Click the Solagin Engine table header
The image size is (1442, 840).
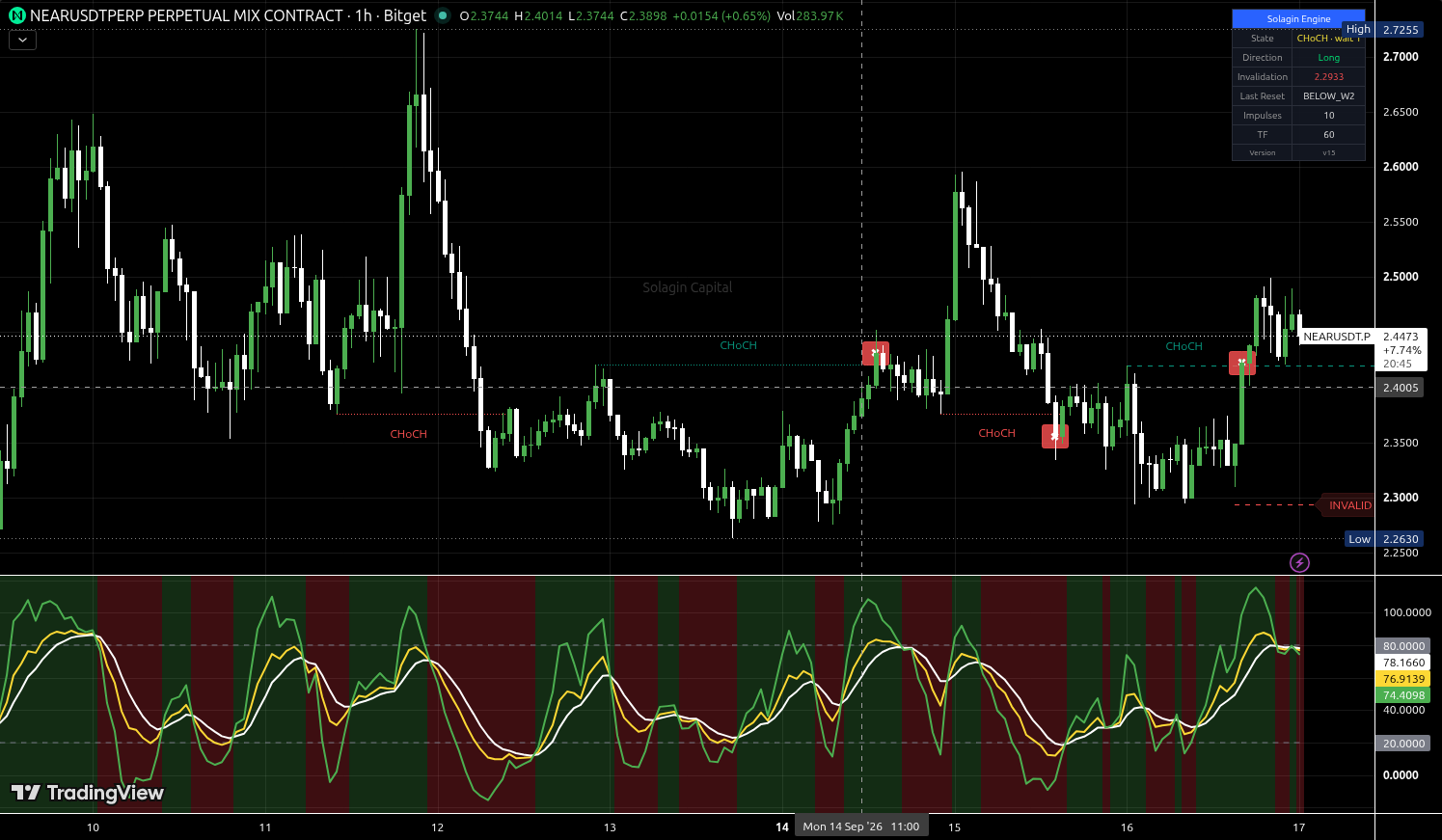click(x=1298, y=19)
